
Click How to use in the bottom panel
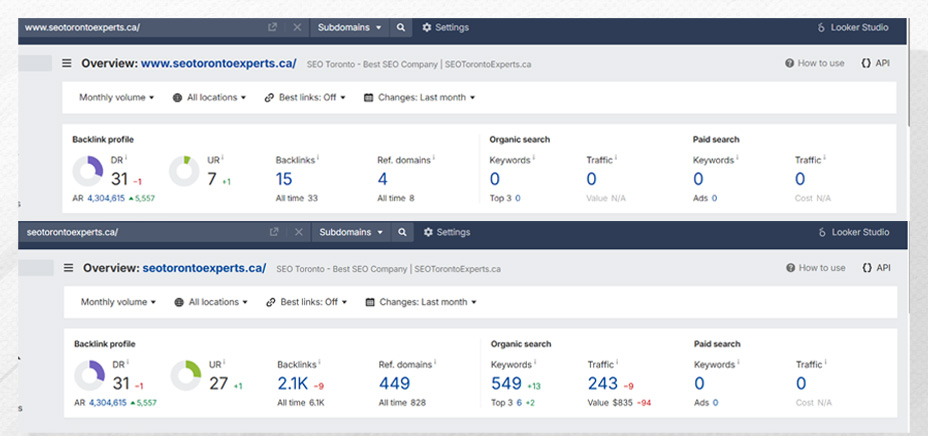[816, 268]
